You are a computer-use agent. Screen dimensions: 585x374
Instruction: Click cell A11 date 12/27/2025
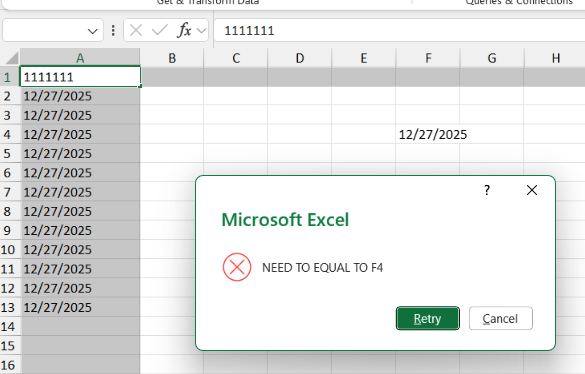click(x=80, y=269)
